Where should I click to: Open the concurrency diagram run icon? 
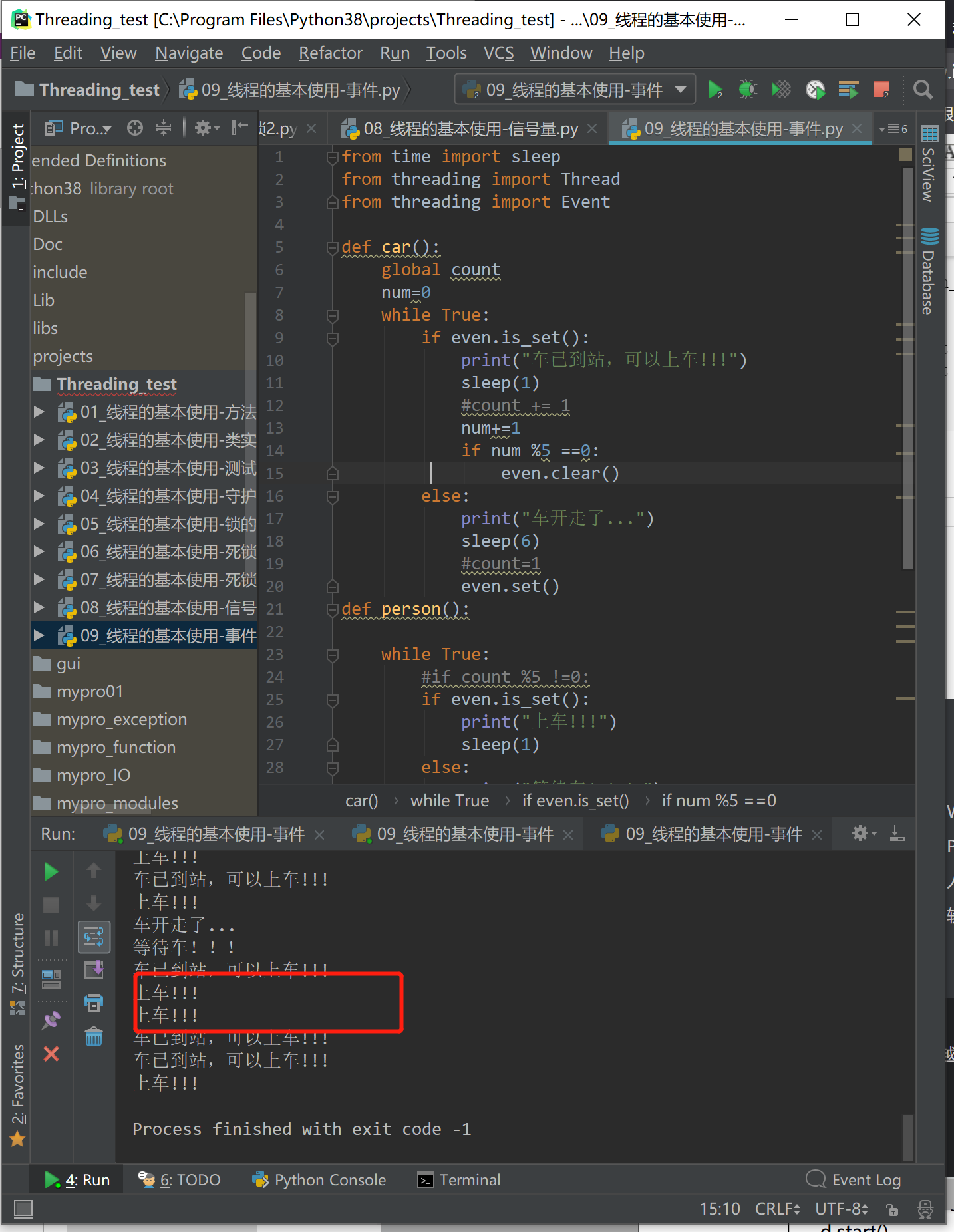coord(848,90)
